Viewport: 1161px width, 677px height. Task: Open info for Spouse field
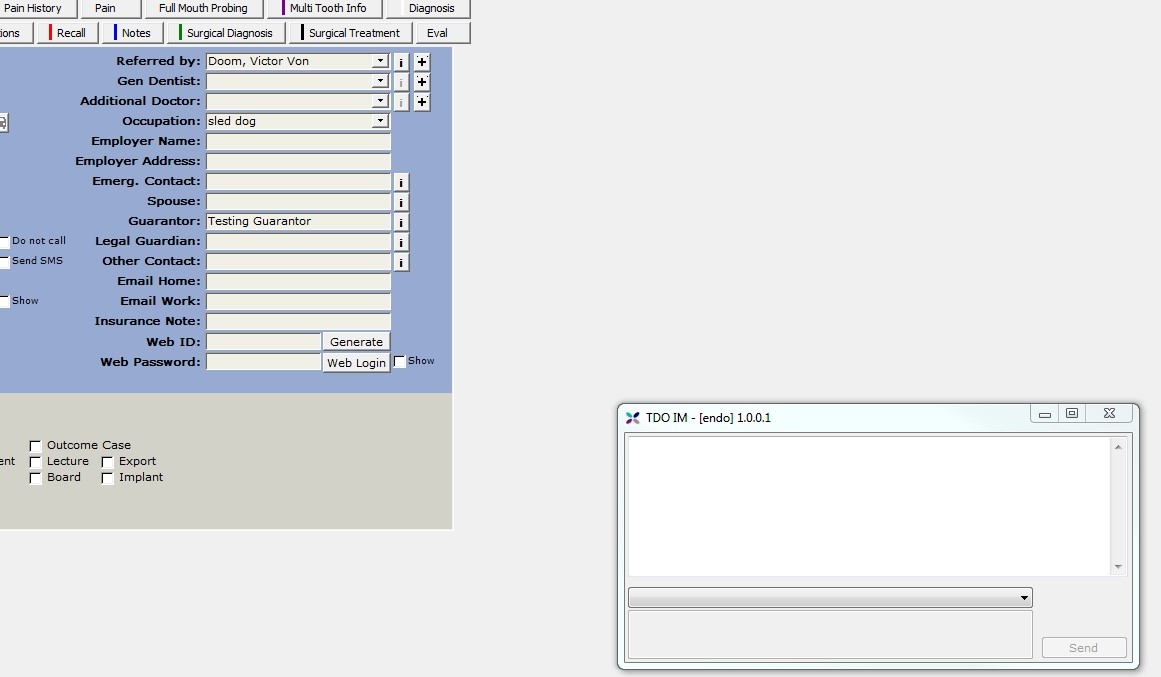(401, 203)
